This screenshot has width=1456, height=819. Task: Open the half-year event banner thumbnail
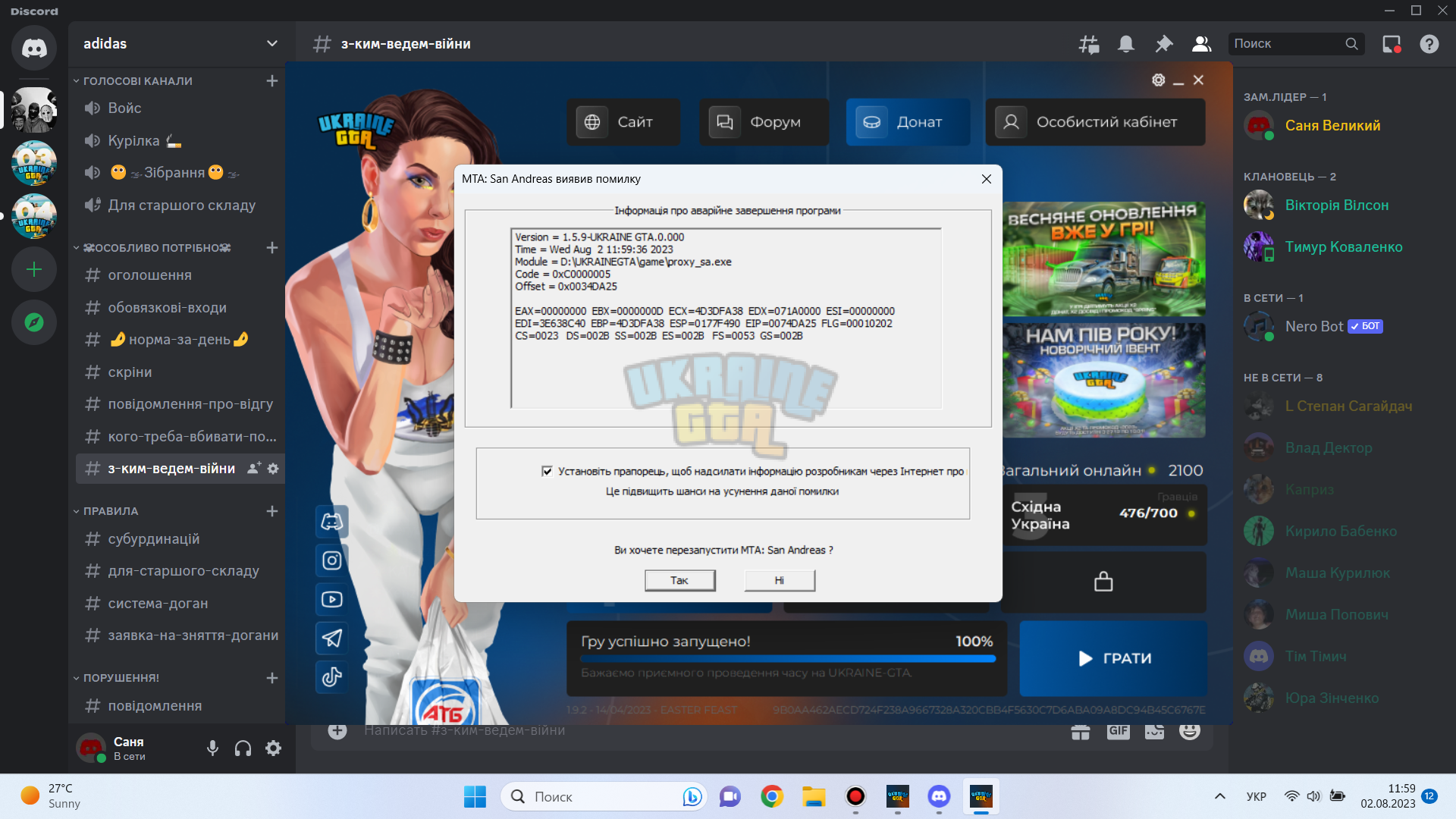point(1104,381)
